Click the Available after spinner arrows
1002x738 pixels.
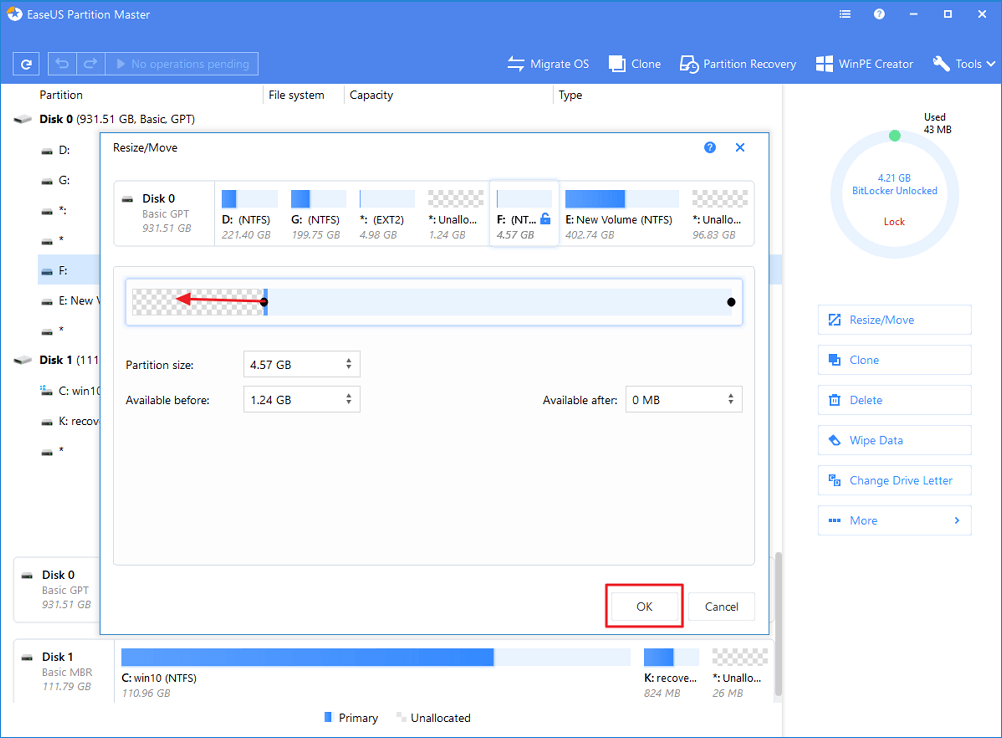point(730,399)
